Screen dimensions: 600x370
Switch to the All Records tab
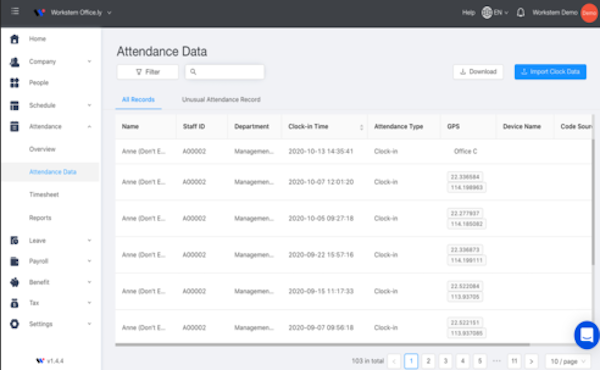tap(138, 100)
